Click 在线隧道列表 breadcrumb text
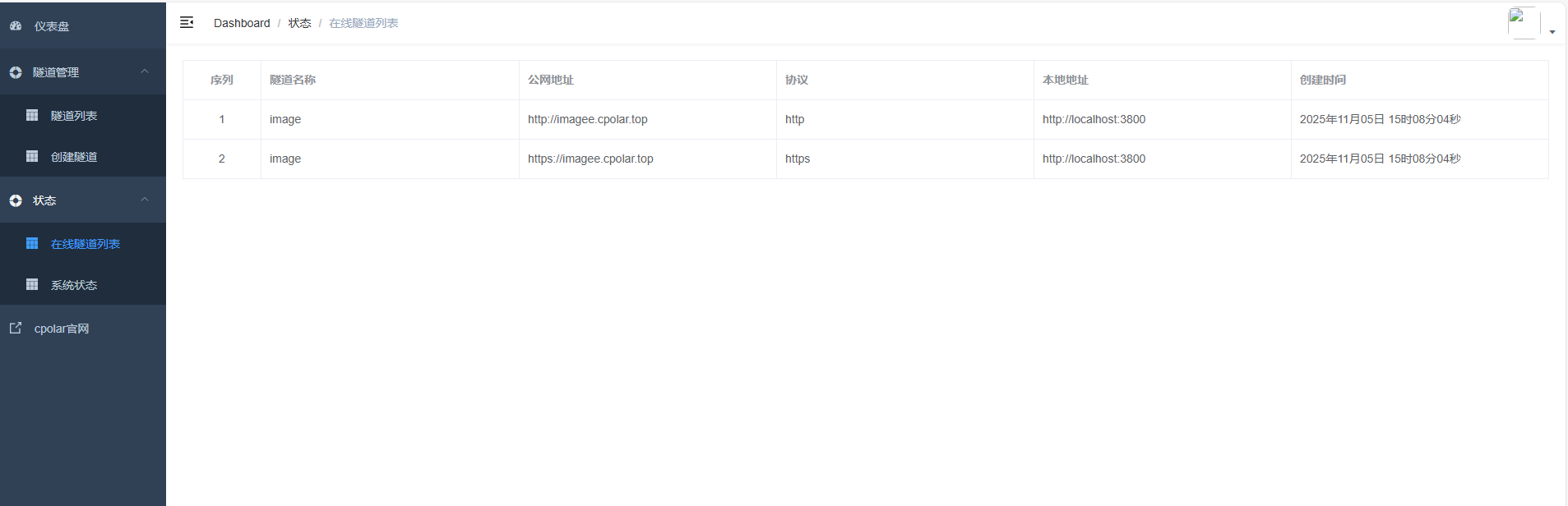The width and height of the screenshot is (1568, 506). point(363,23)
